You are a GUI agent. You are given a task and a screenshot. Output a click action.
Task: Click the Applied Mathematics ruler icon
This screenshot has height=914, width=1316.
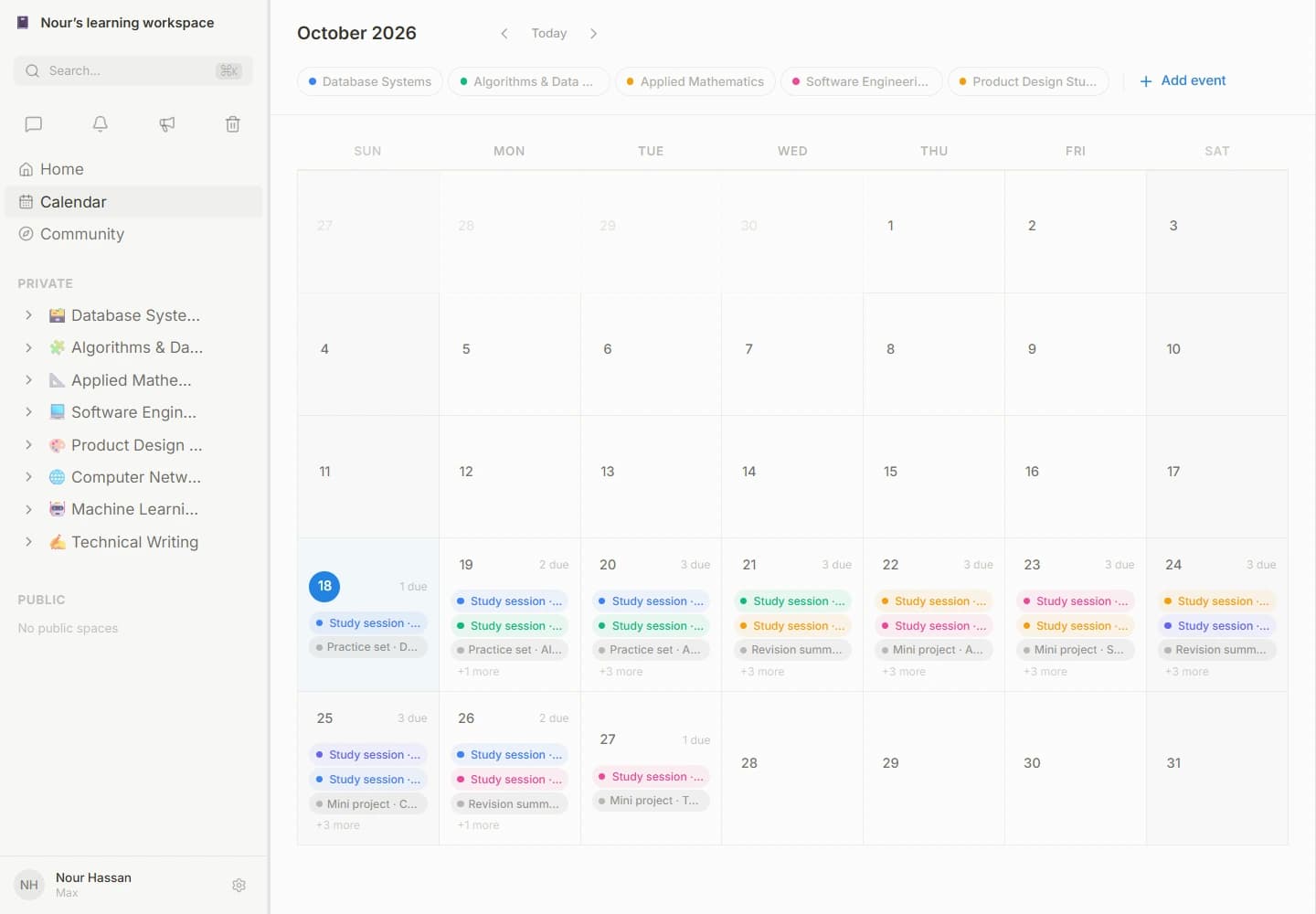57,380
